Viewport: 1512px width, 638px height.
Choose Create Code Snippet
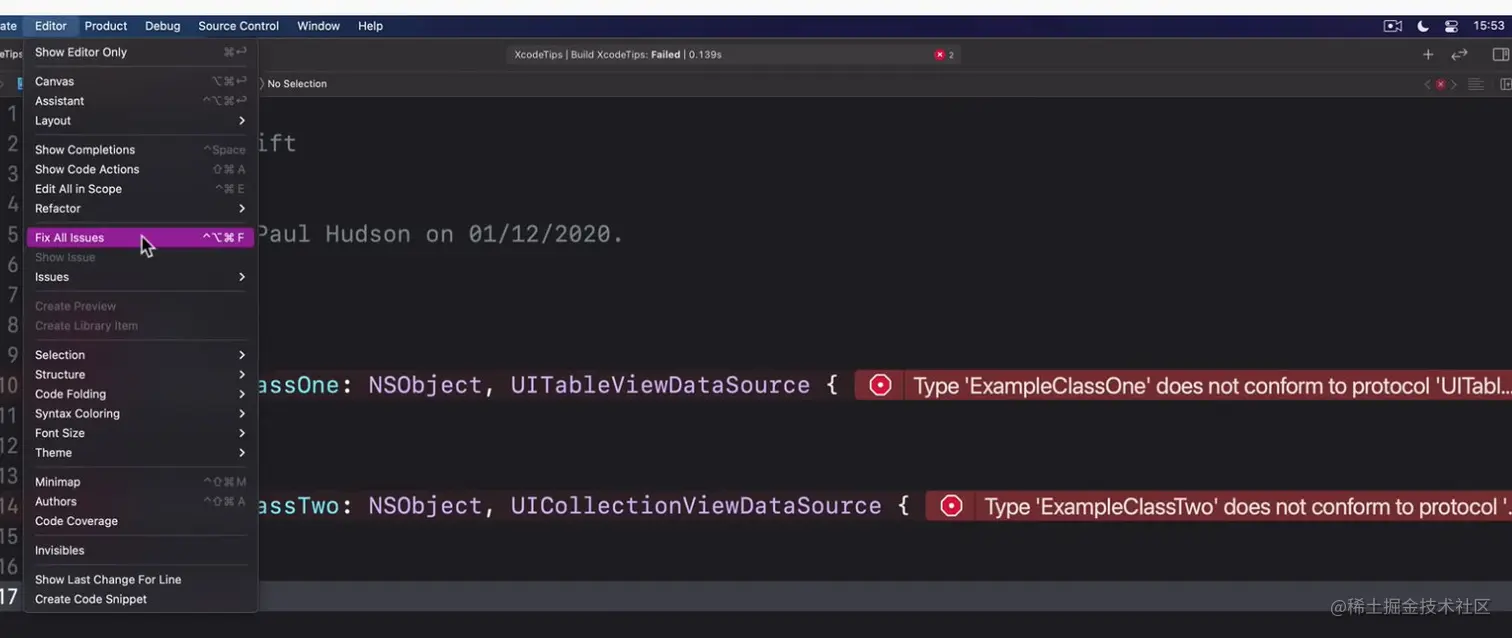click(140, 599)
